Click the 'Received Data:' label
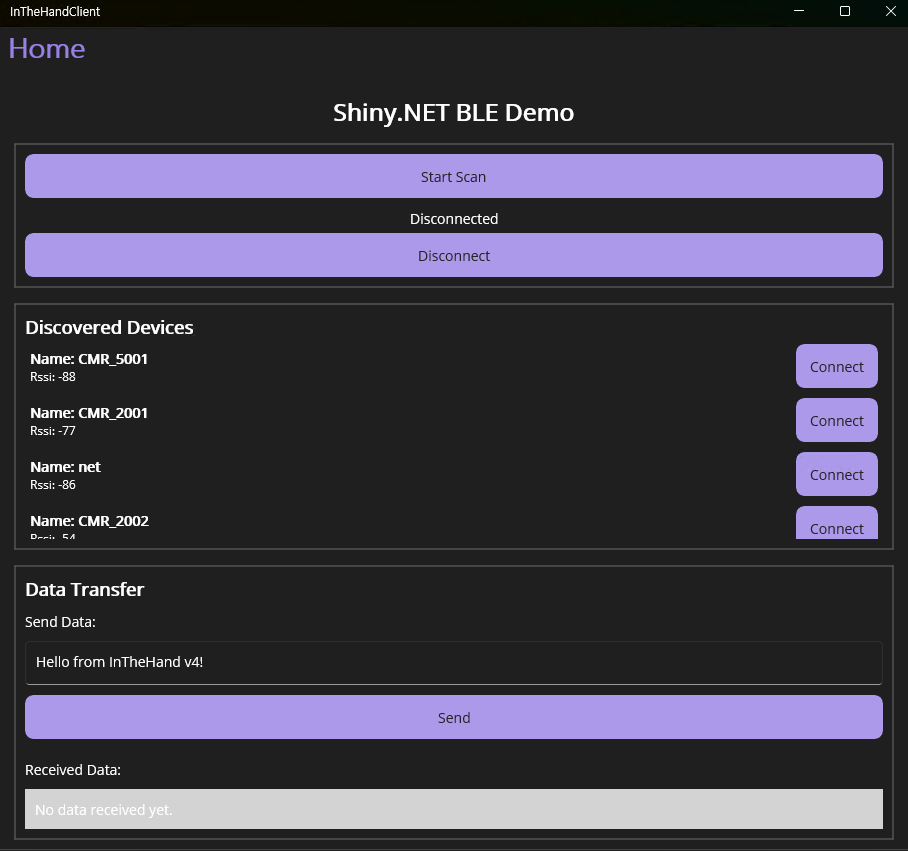This screenshot has width=908, height=851. click(73, 770)
